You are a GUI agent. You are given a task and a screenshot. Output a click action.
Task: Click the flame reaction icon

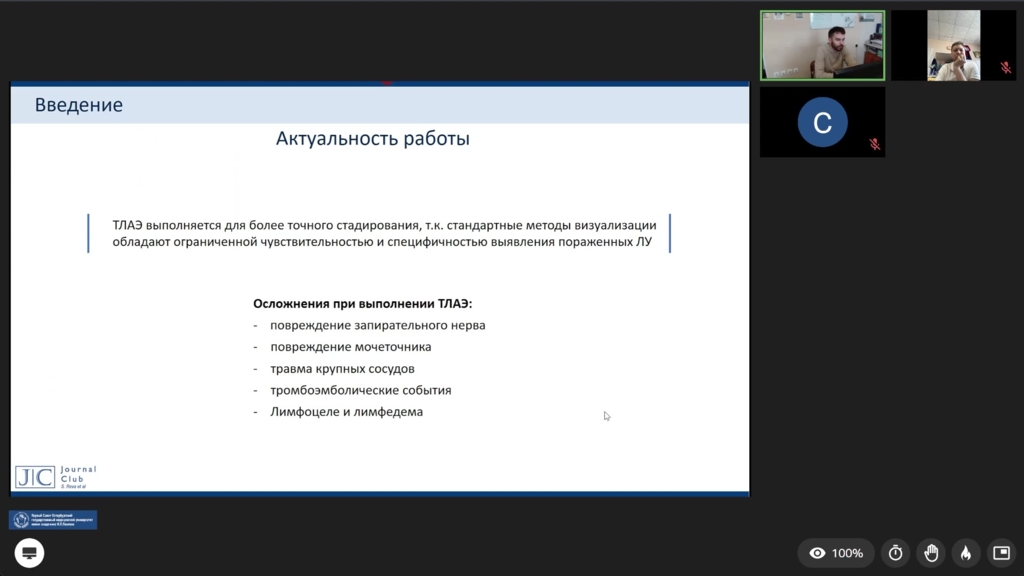pos(966,553)
